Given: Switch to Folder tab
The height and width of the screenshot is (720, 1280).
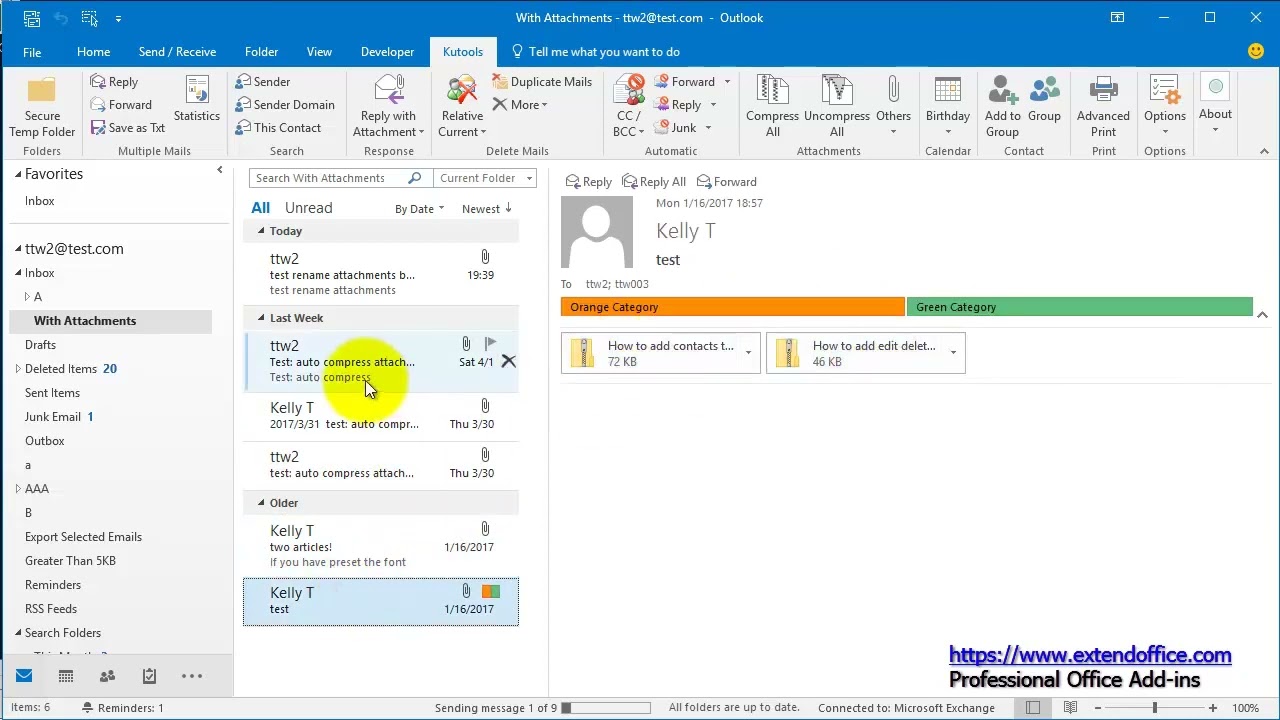Looking at the screenshot, I should click(x=261, y=52).
